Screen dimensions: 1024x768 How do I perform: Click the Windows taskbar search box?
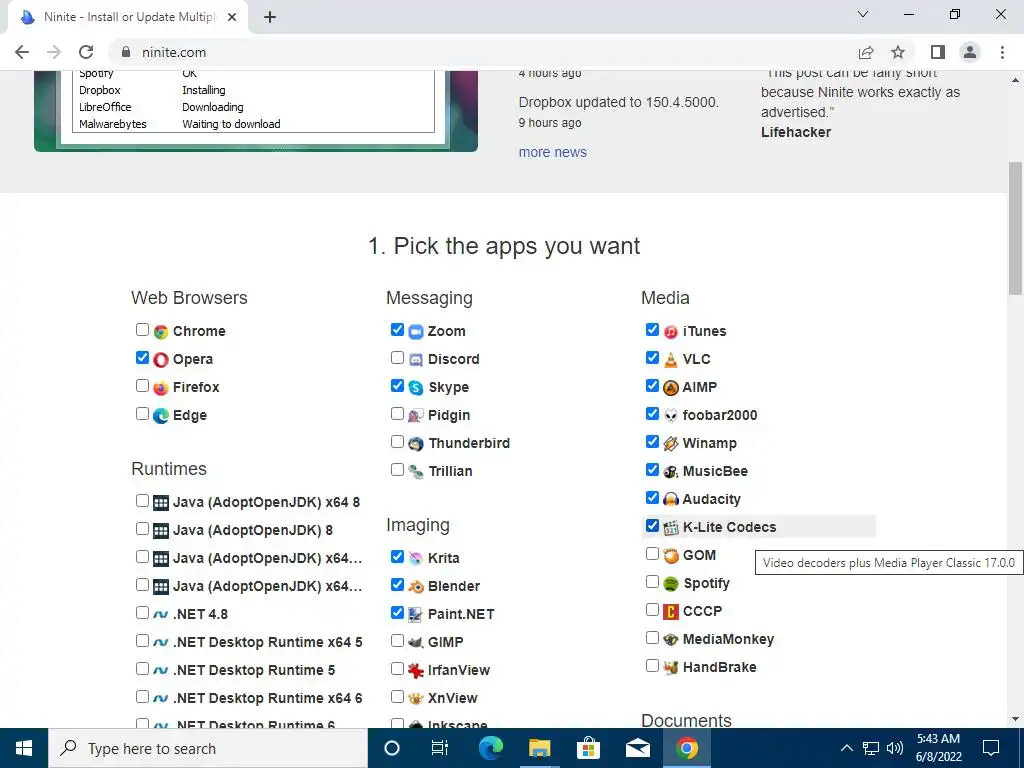(x=208, y=748)
